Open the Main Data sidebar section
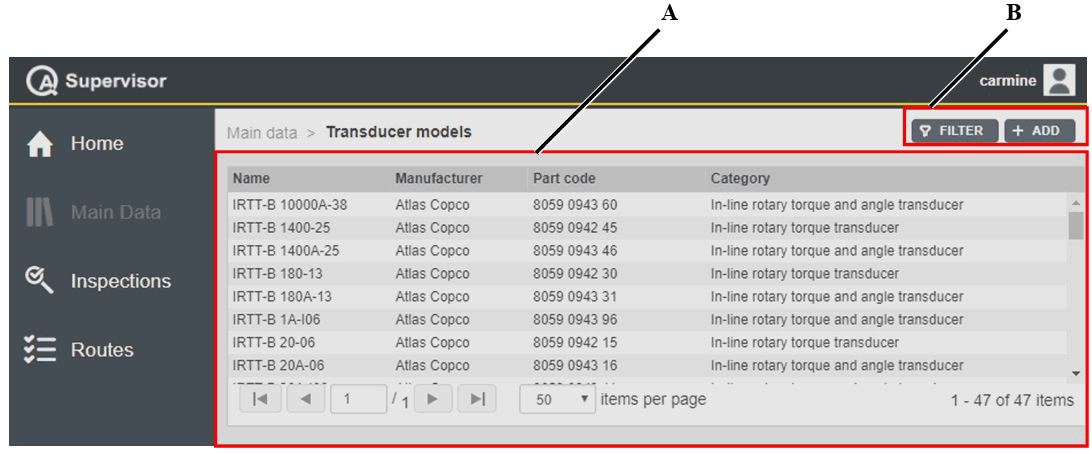 114,212
